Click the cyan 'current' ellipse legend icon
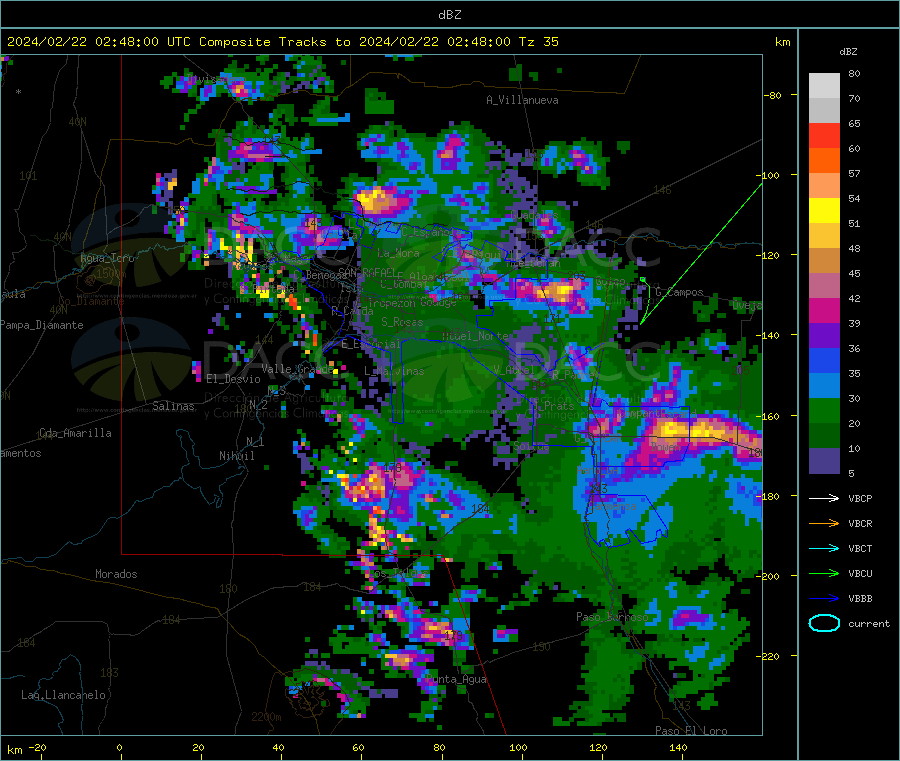 click(x=824, y=623)
